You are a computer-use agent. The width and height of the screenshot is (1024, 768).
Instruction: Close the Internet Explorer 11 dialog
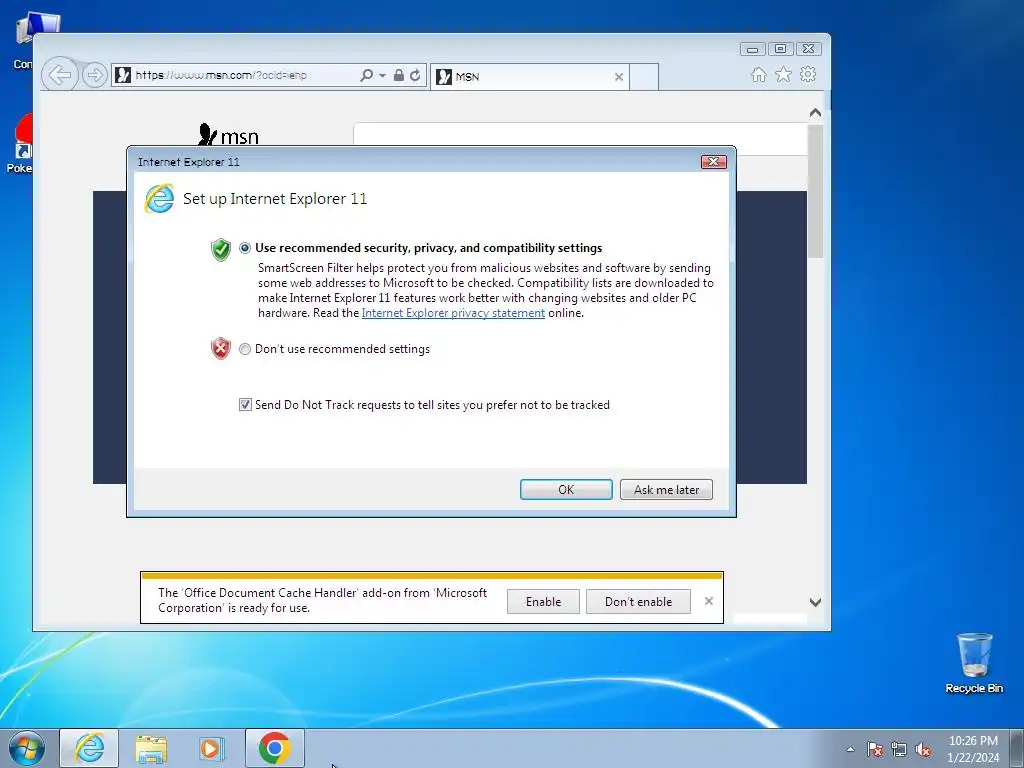713,162
